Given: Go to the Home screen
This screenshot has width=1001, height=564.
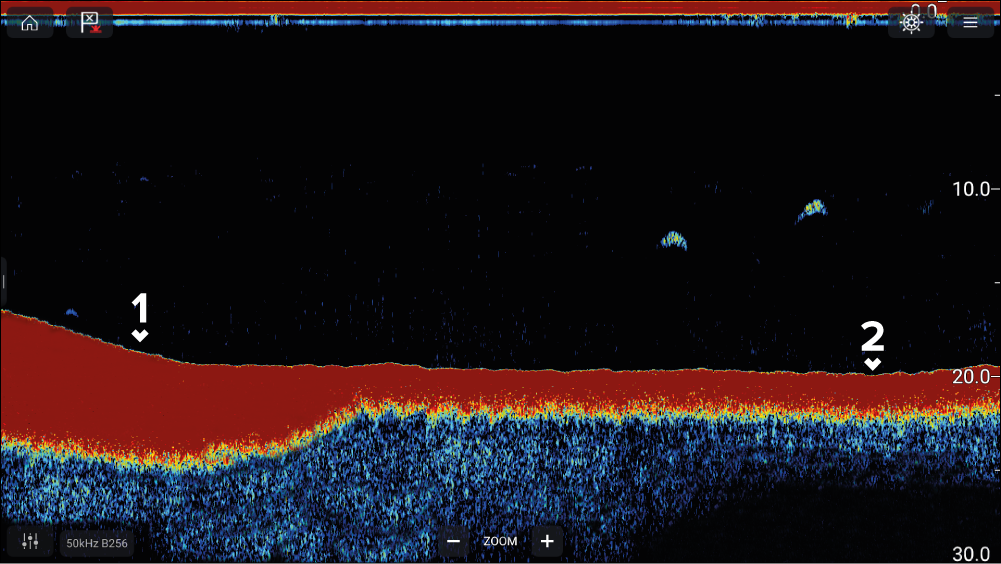Looking at the screenshot, I should coord(30,23).
